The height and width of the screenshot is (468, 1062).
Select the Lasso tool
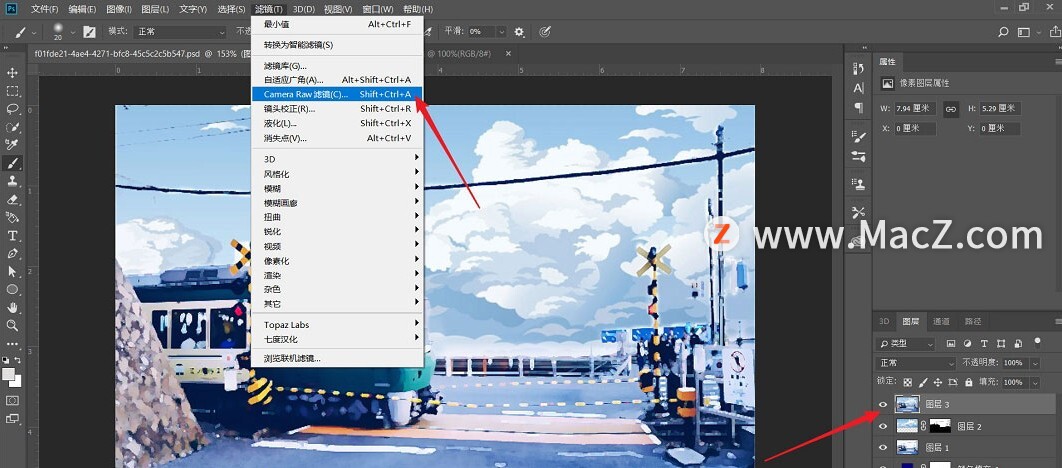13,109
